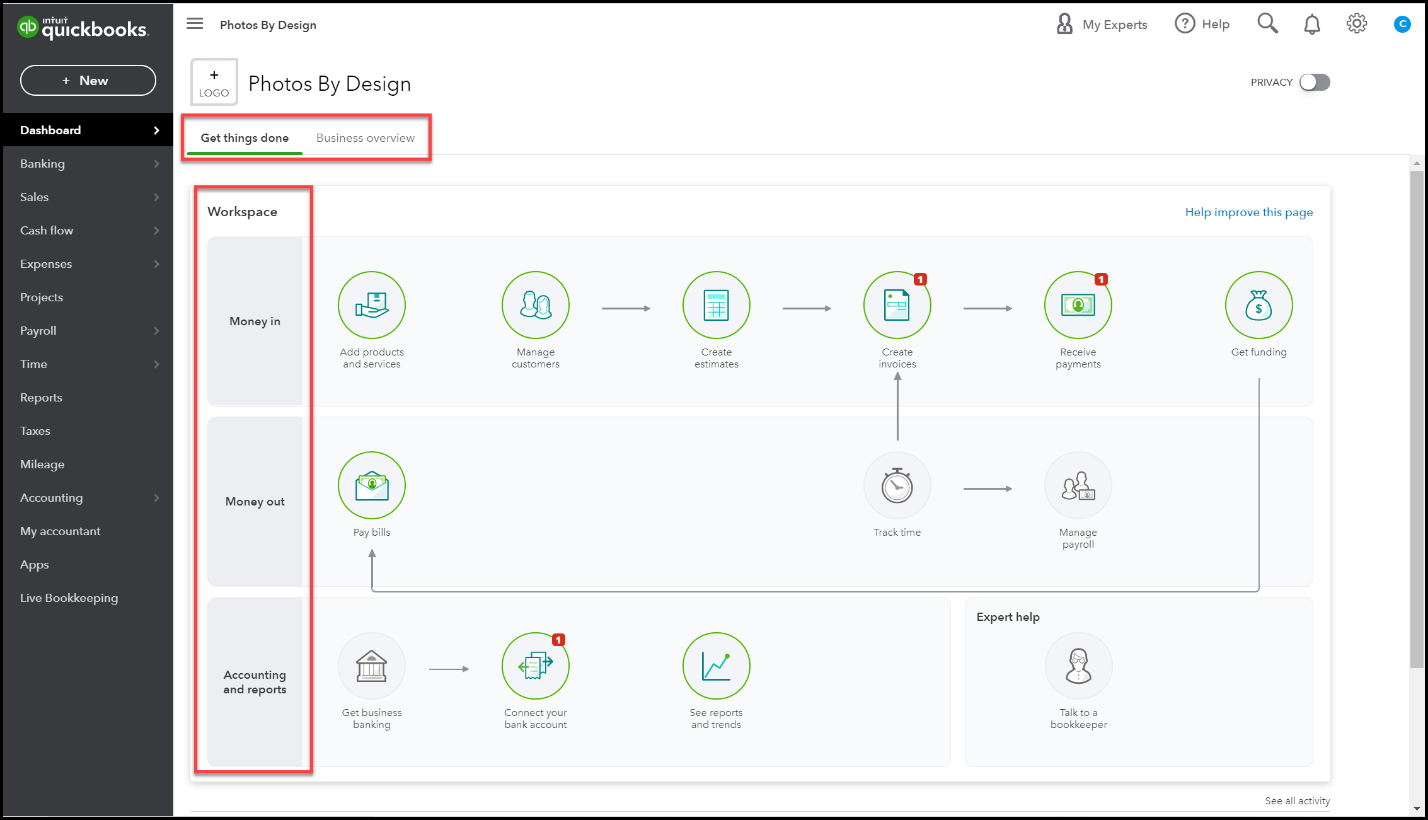
Task: Open Manage customers icon
Action: point(535,305)
